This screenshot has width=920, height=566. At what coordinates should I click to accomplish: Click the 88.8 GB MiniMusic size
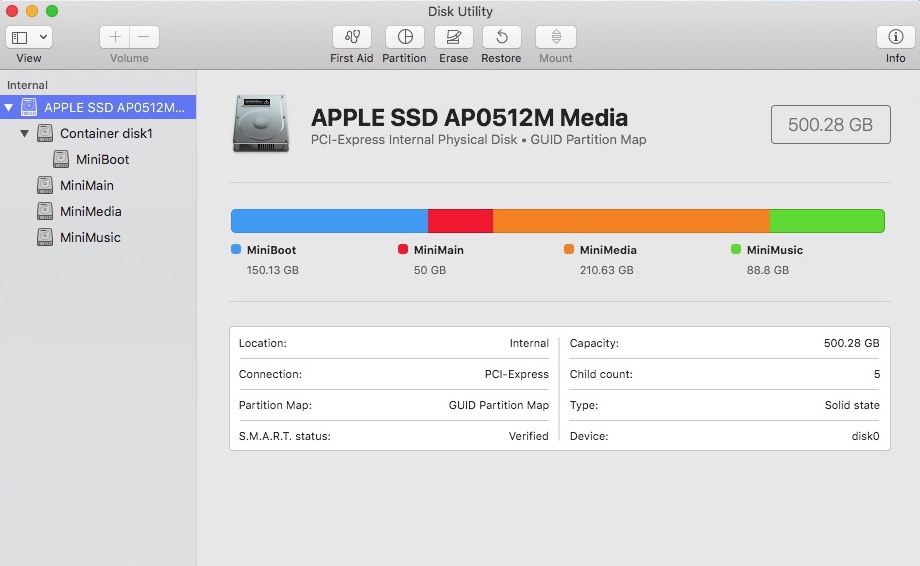[768, 270]
